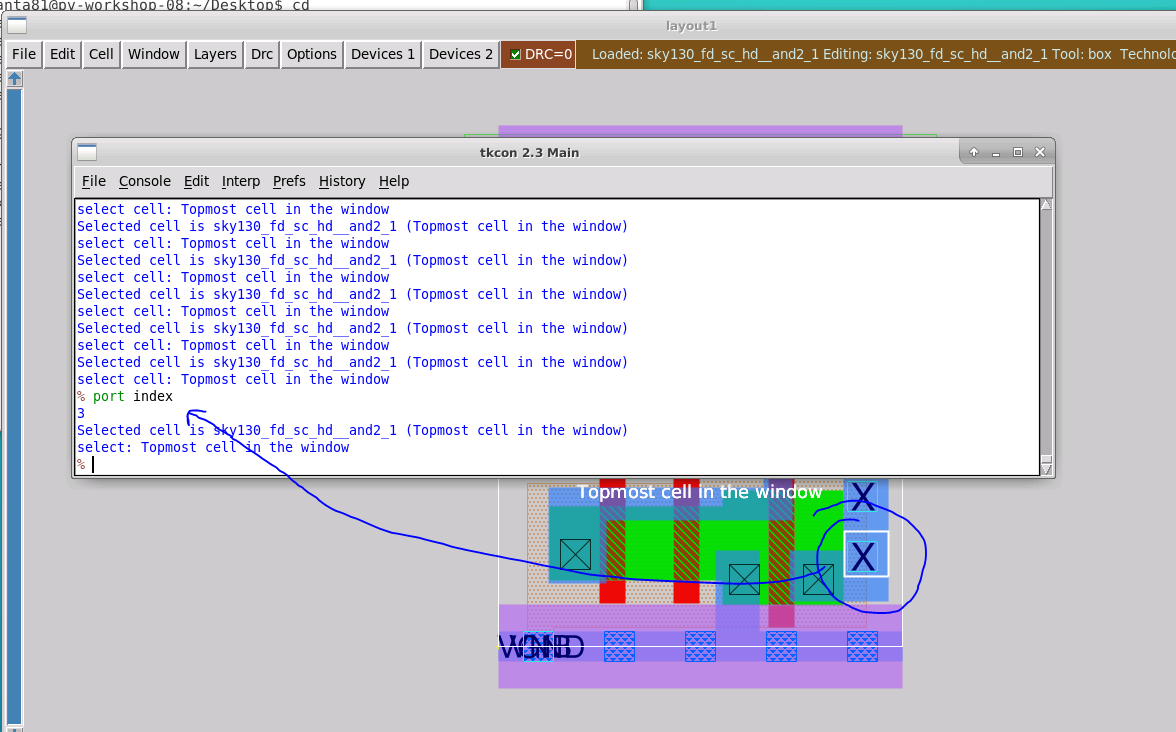Open tkcon Edit menu
Viewport: 1176px width, 732px height.
click(x=196, y=182)
